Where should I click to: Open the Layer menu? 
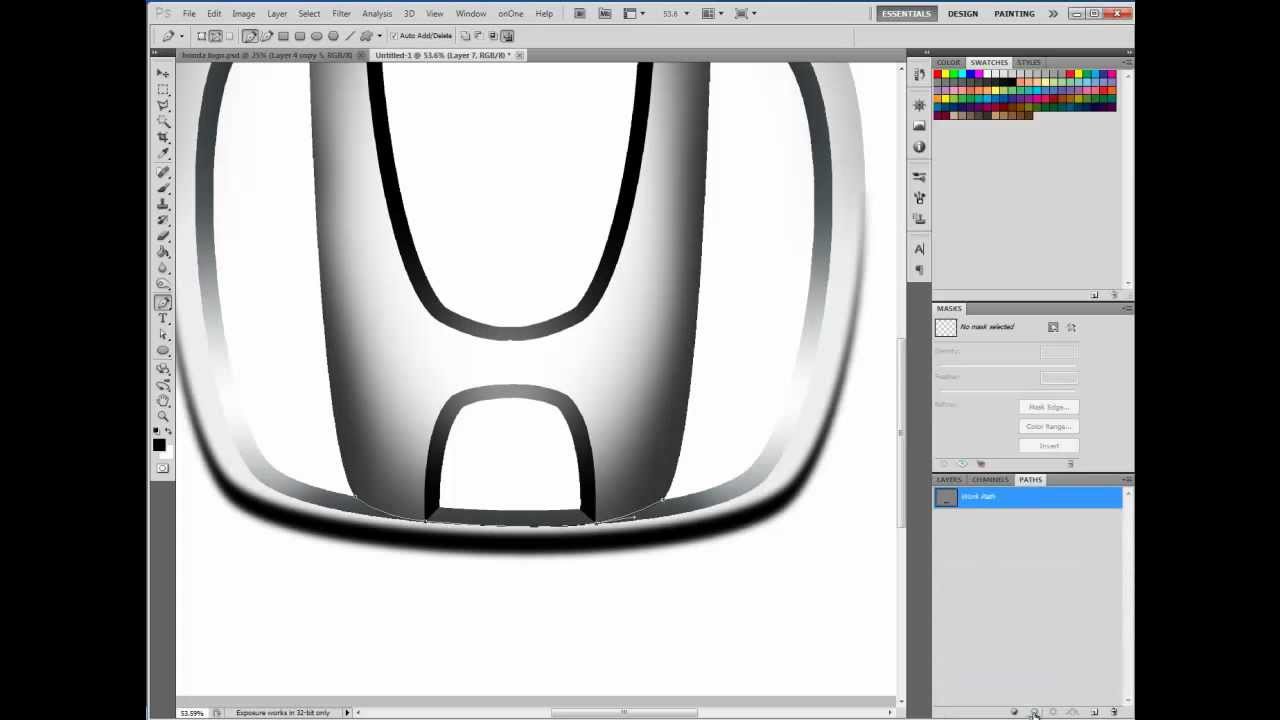[x=277, y=14]
